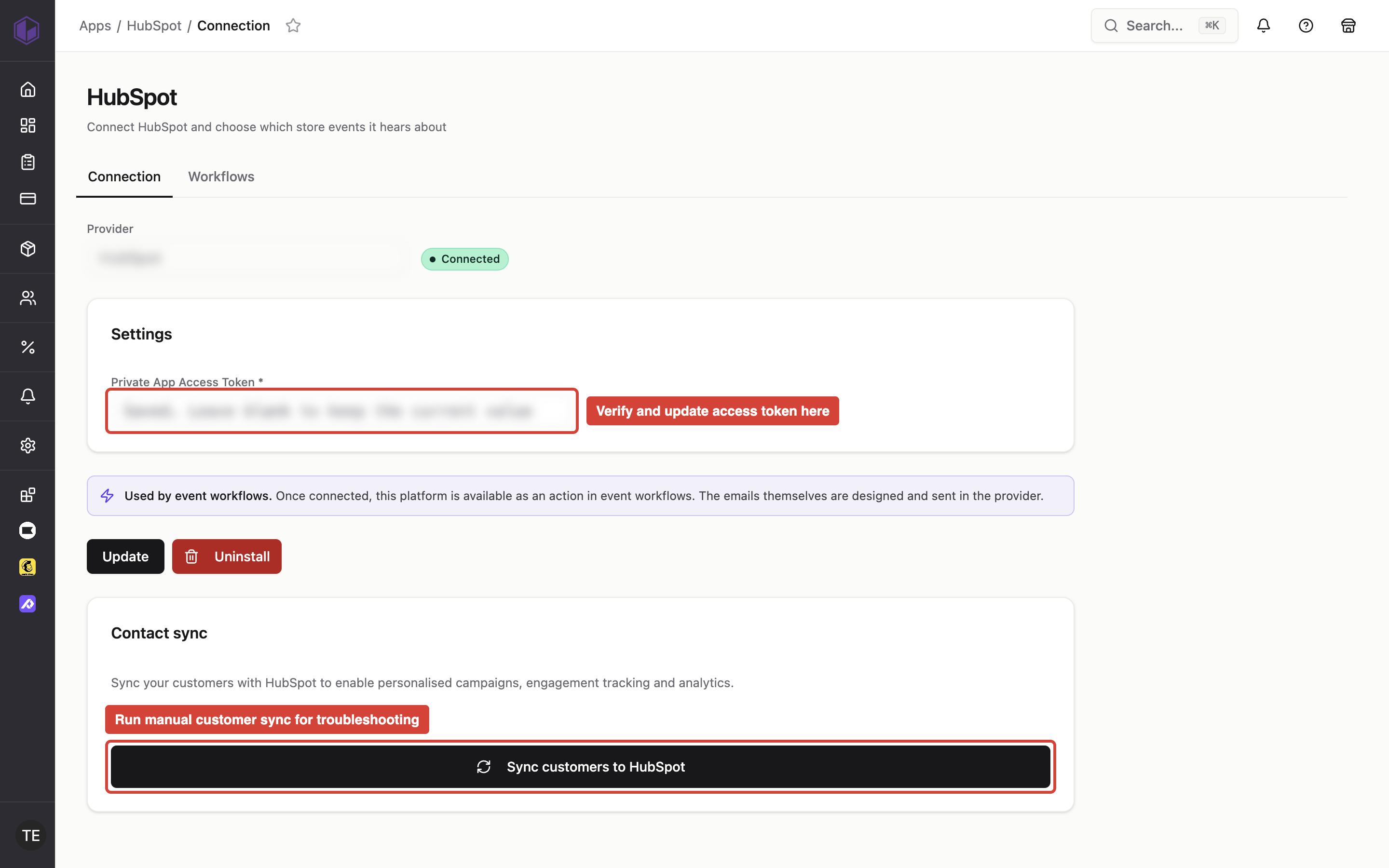The image size is (1389, 868).
Task: Open the sidebar notifications bell icon
Action: (x=27, y=396)
